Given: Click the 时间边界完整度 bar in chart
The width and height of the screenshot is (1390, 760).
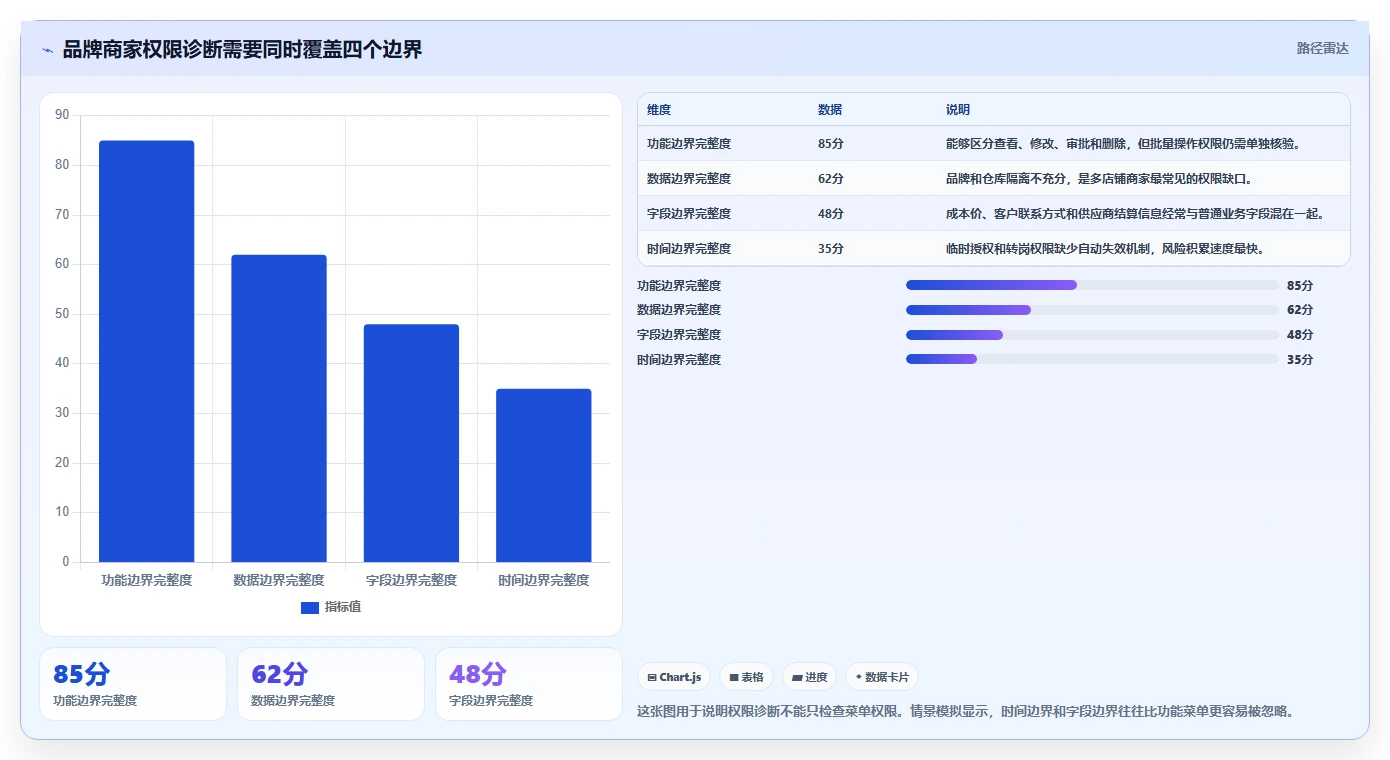Looking at the screenshot, I should click(543, 475).
